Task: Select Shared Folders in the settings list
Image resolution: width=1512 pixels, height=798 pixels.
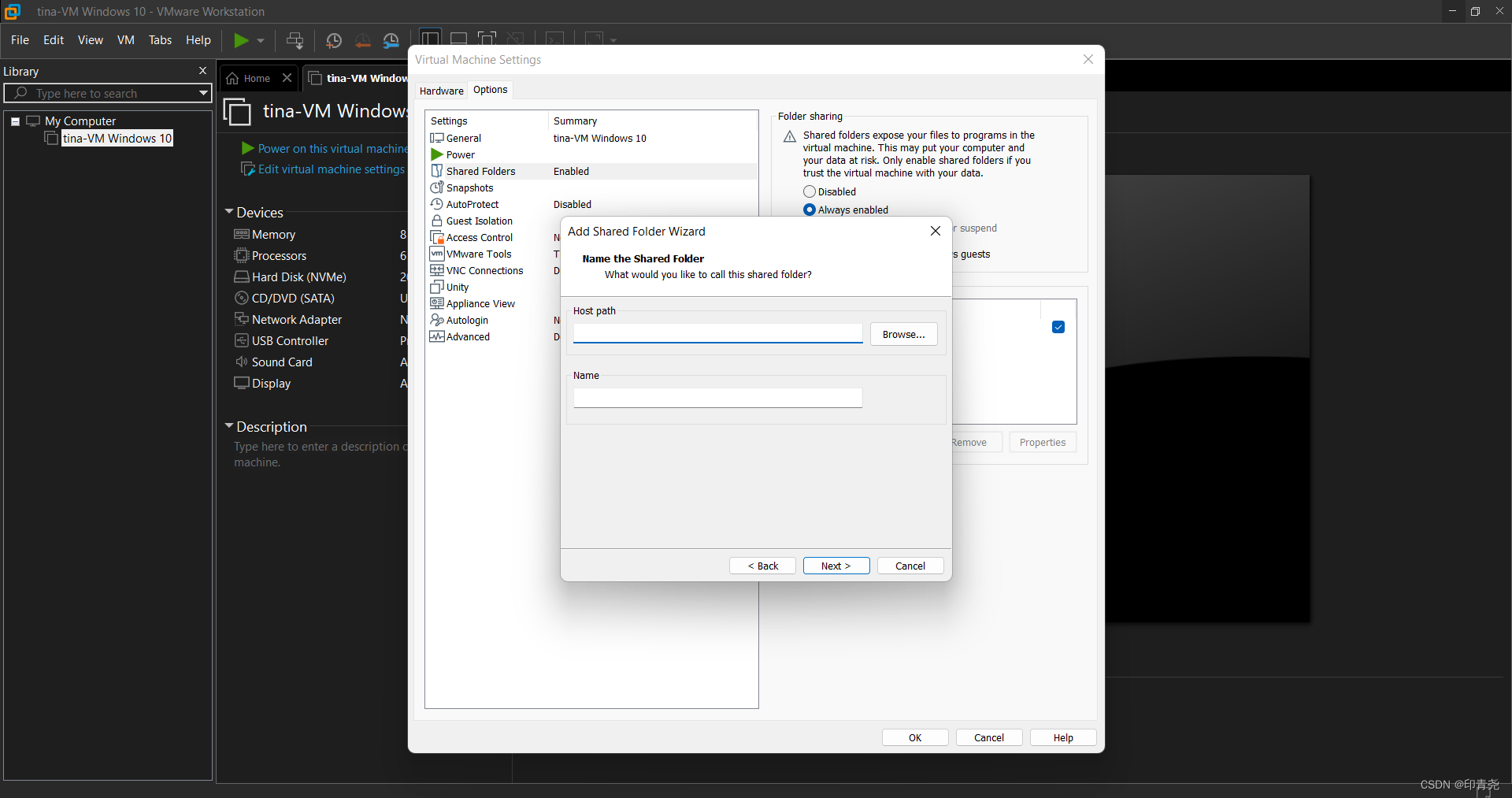Action: (x=480, y=171)
